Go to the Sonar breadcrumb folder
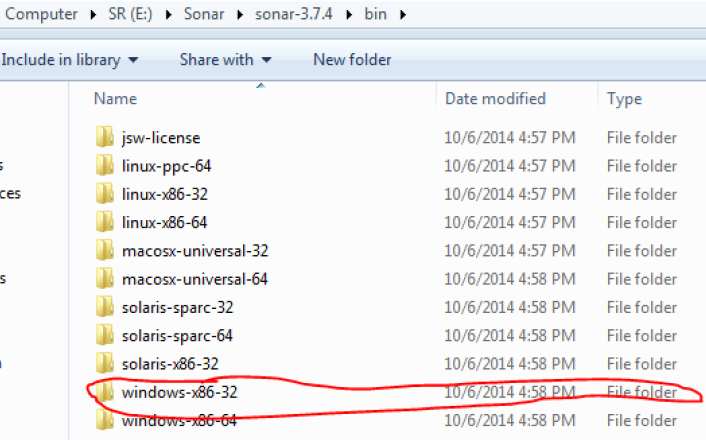The height and width of the screenshot is (440, 706). click(x=204, y=14)
